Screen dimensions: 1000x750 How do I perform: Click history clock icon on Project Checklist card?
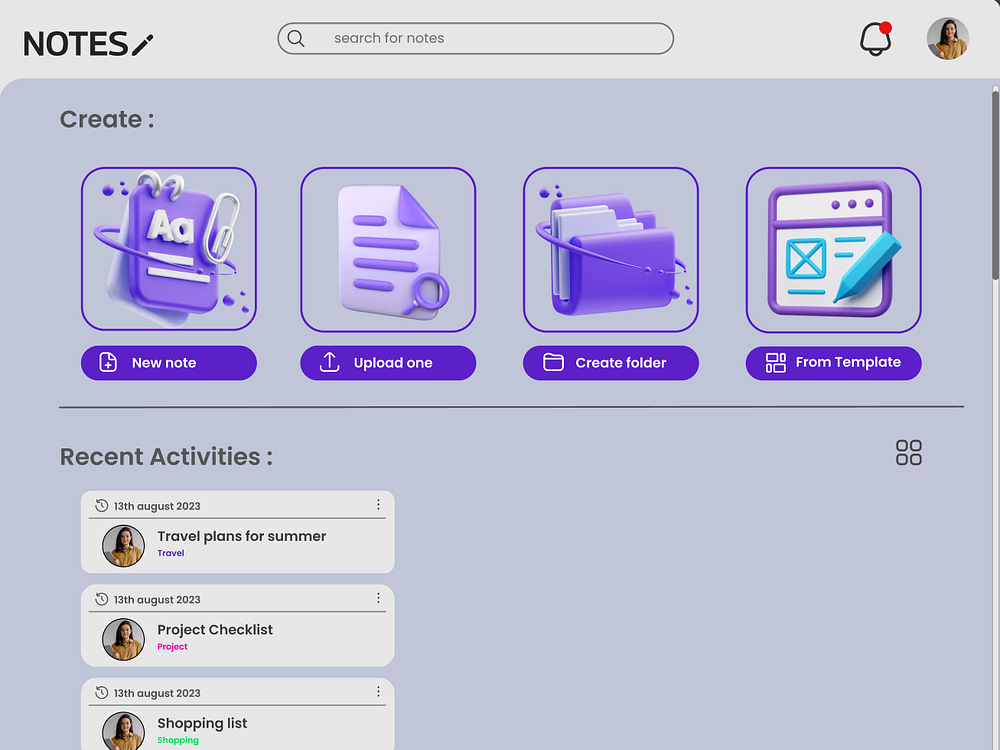click(101, 599)
